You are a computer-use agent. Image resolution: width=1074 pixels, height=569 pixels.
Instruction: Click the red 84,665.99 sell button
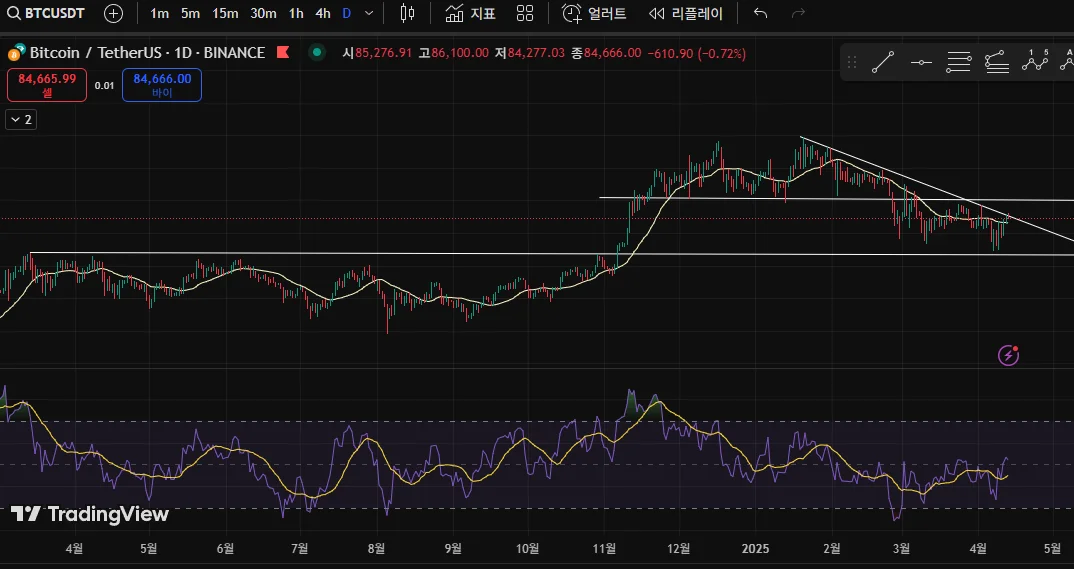(x=47, y=84)
